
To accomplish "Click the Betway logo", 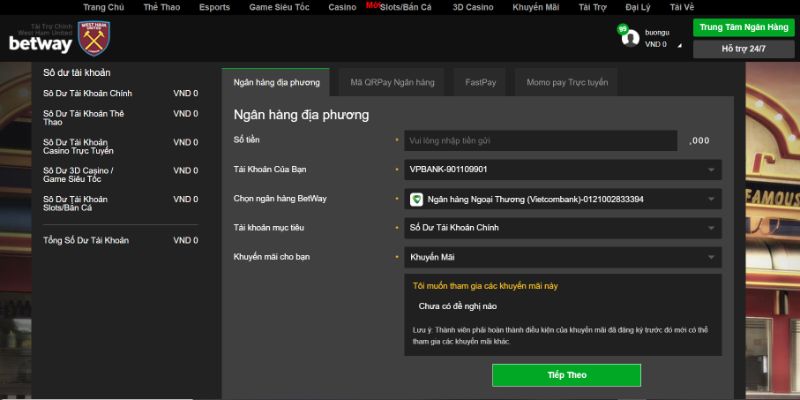I will point(40,44).
